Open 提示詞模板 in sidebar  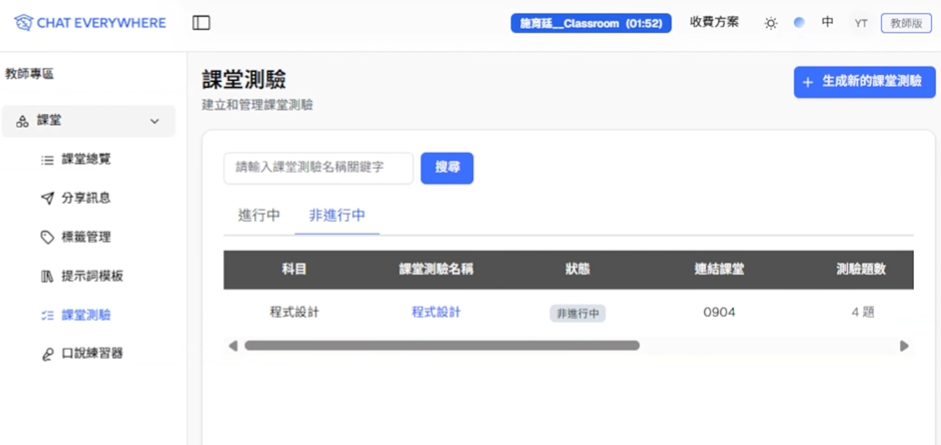click(92, 276)
